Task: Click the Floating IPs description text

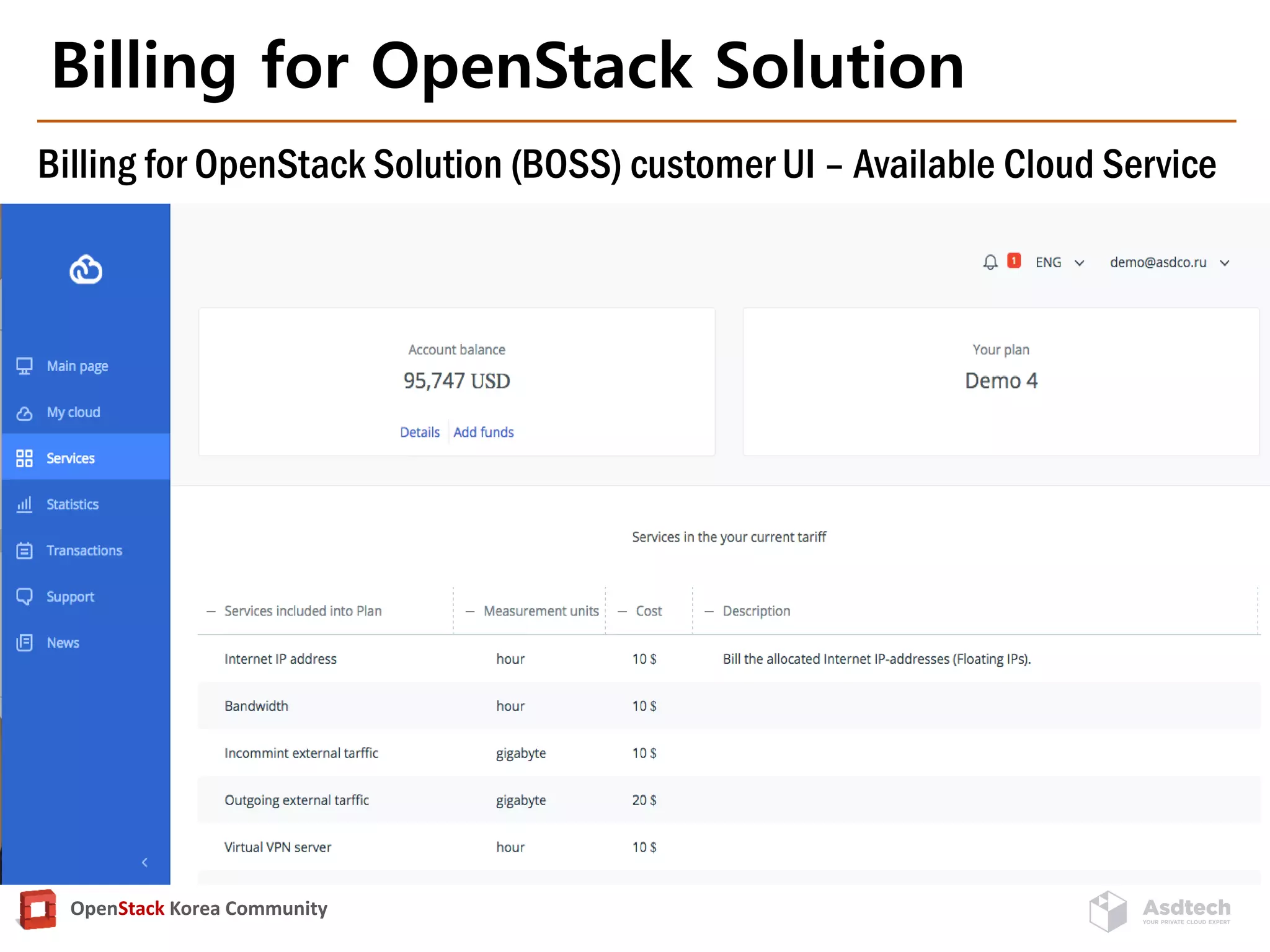Action: tap(877, 659)
